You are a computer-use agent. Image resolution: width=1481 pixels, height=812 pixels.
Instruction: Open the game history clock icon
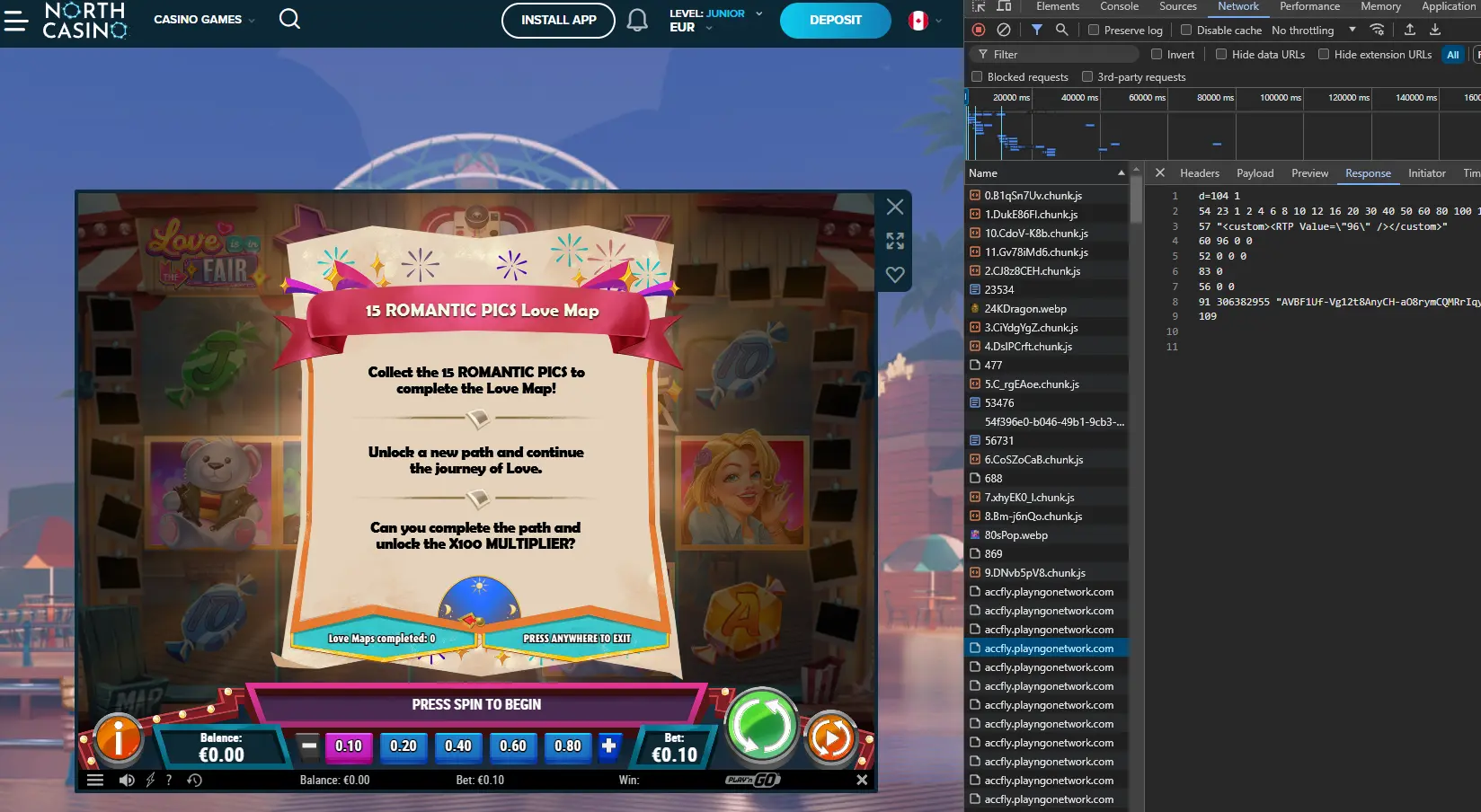coord(194,780)
